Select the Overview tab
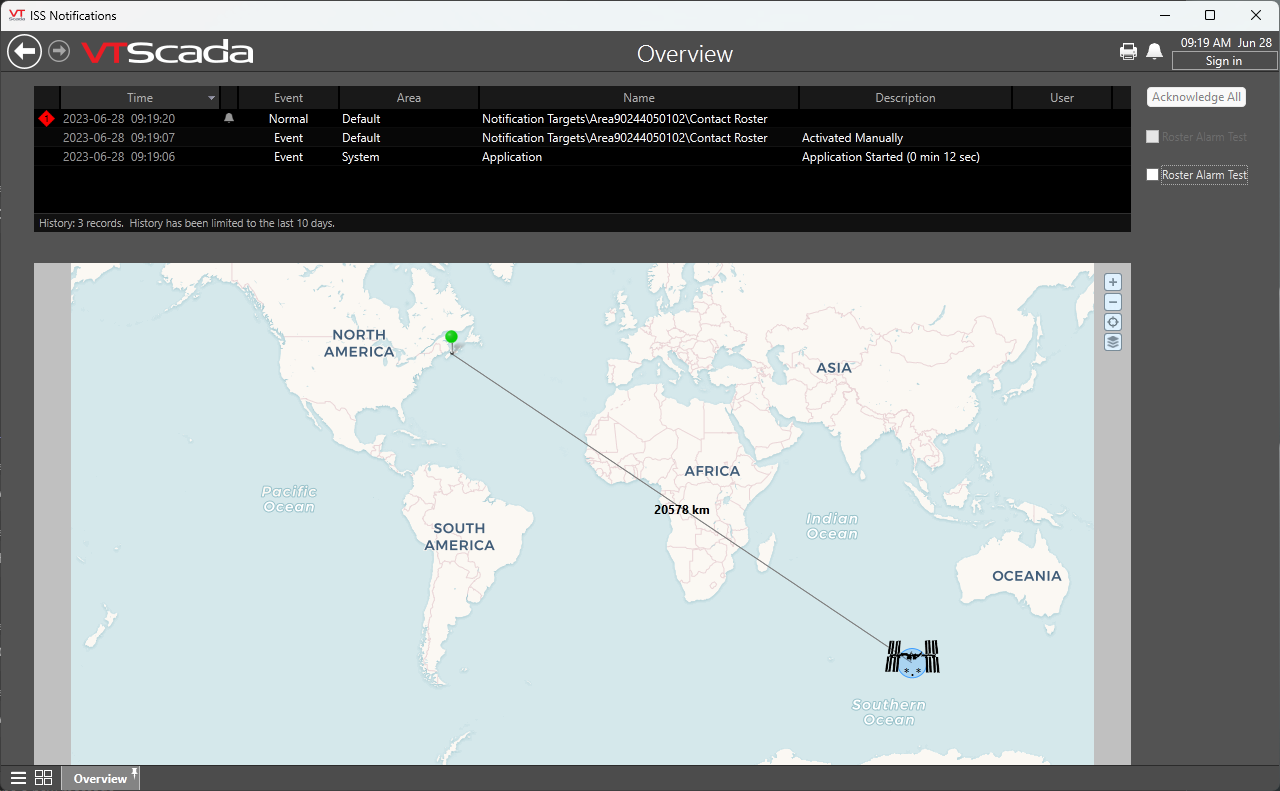The width and height of the screenshot is (1280, 791). (100, 778)
